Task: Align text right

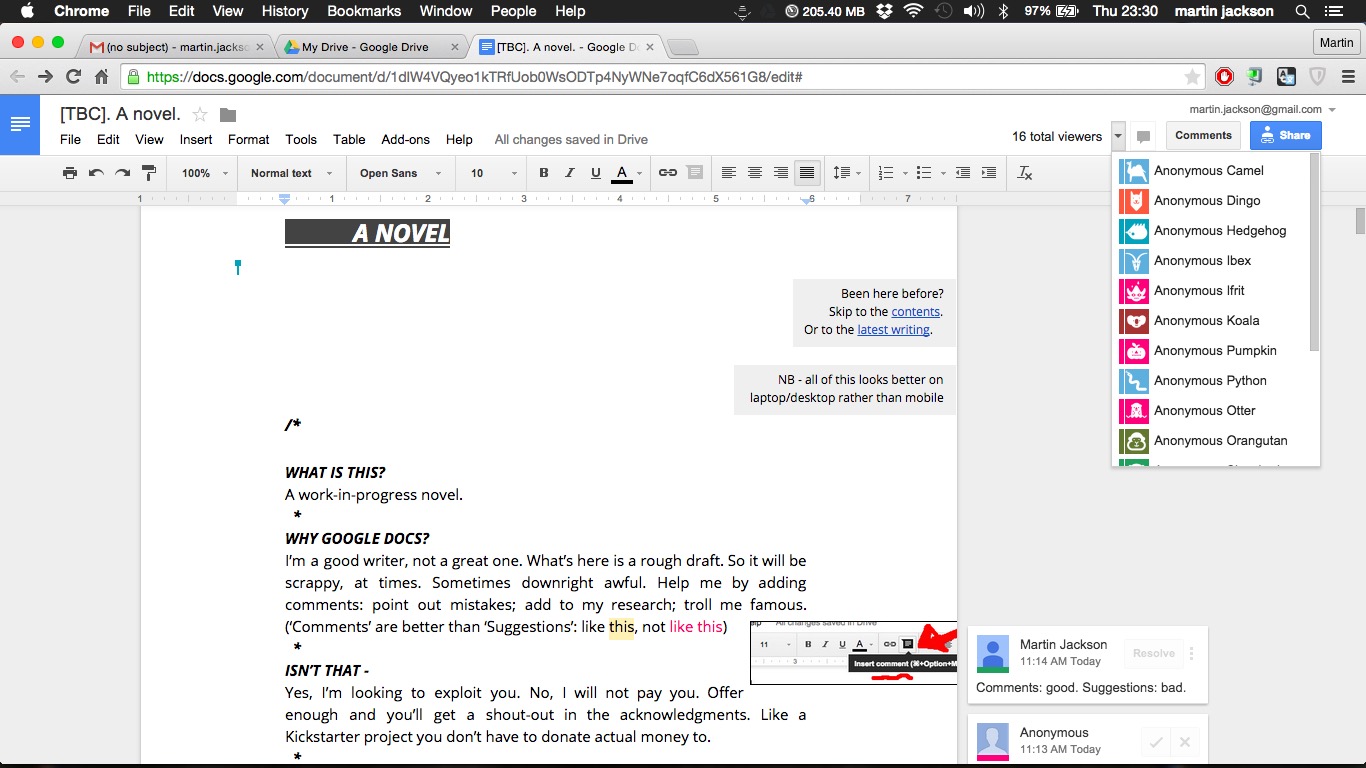Action: point(781,173)
